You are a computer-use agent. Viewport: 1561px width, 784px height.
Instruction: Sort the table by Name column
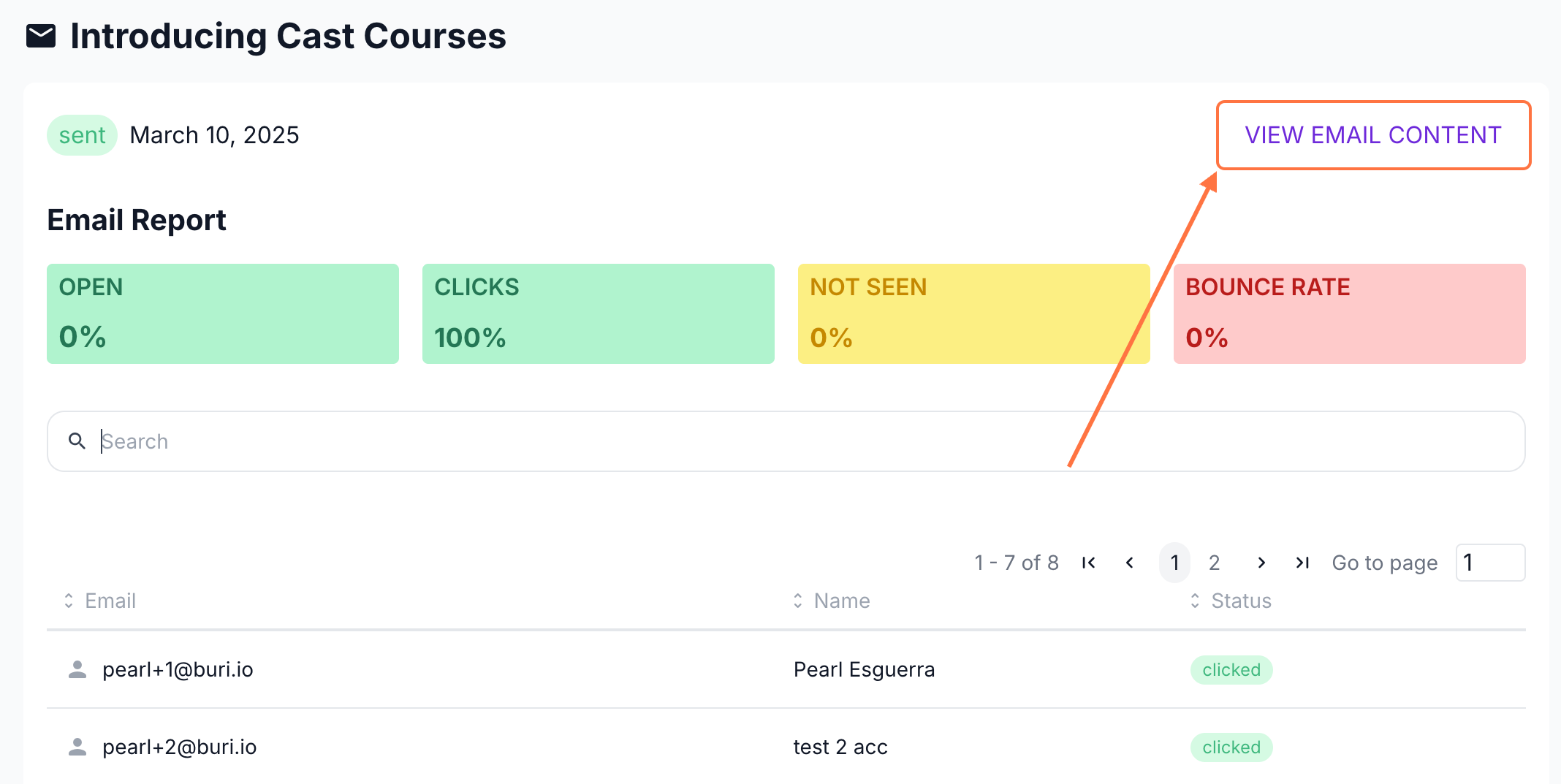pyautogui.click(x=798, y=601)
